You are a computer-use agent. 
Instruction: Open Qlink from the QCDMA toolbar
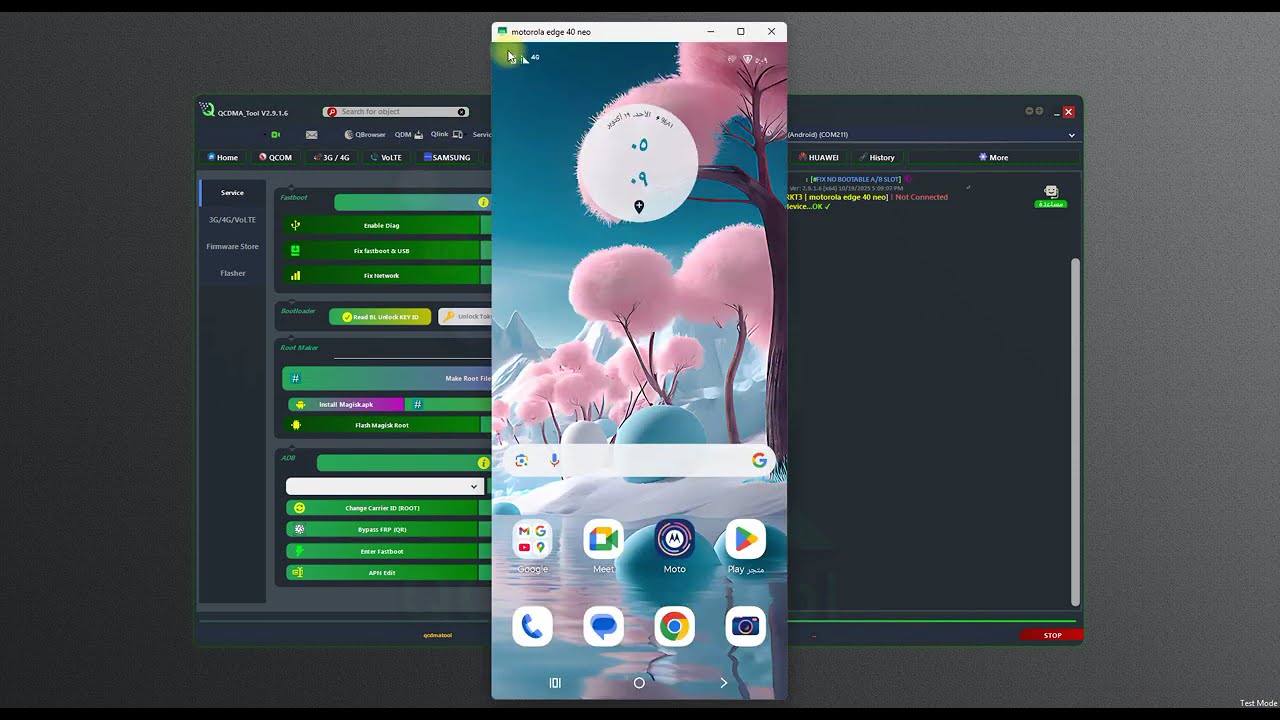447,134
